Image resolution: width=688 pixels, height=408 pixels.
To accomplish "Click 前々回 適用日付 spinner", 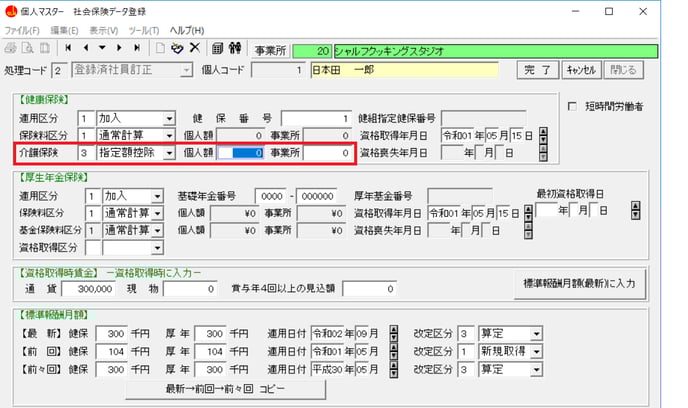I will (394, 369).
